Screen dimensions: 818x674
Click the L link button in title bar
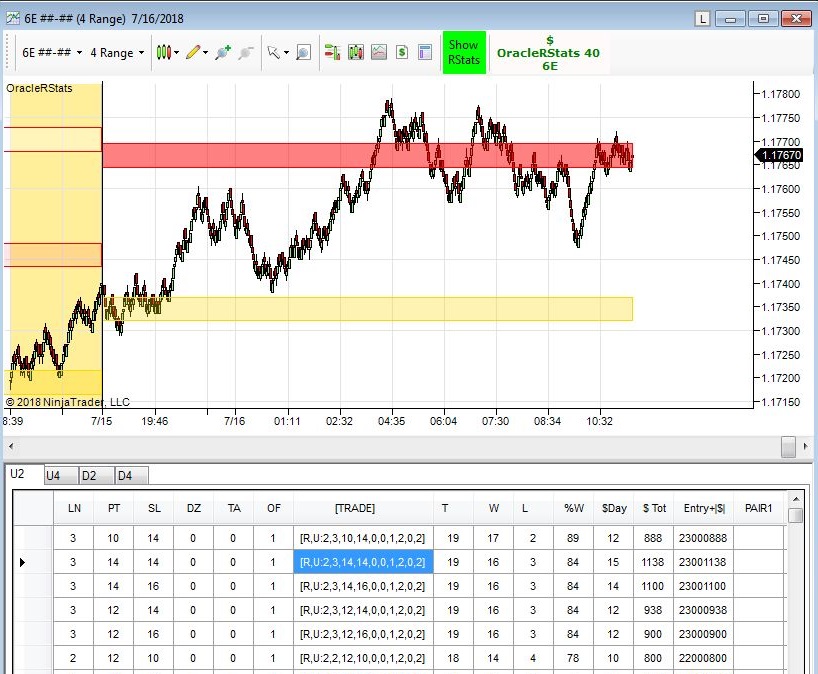703,19
